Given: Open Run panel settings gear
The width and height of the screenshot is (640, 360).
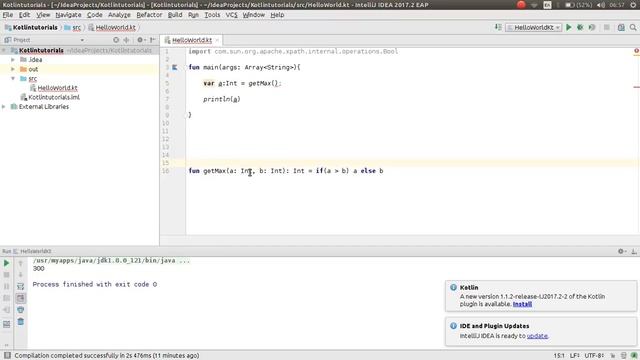Looking at the screenshot, I should tap(621, 251).
